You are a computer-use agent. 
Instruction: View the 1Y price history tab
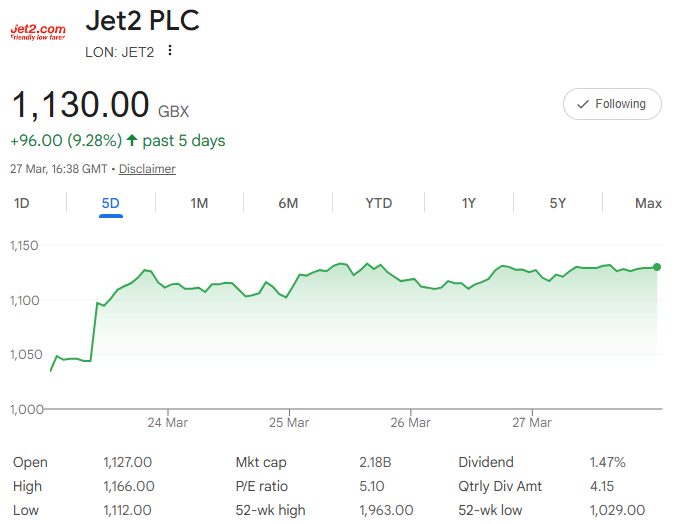click(468, 203)
